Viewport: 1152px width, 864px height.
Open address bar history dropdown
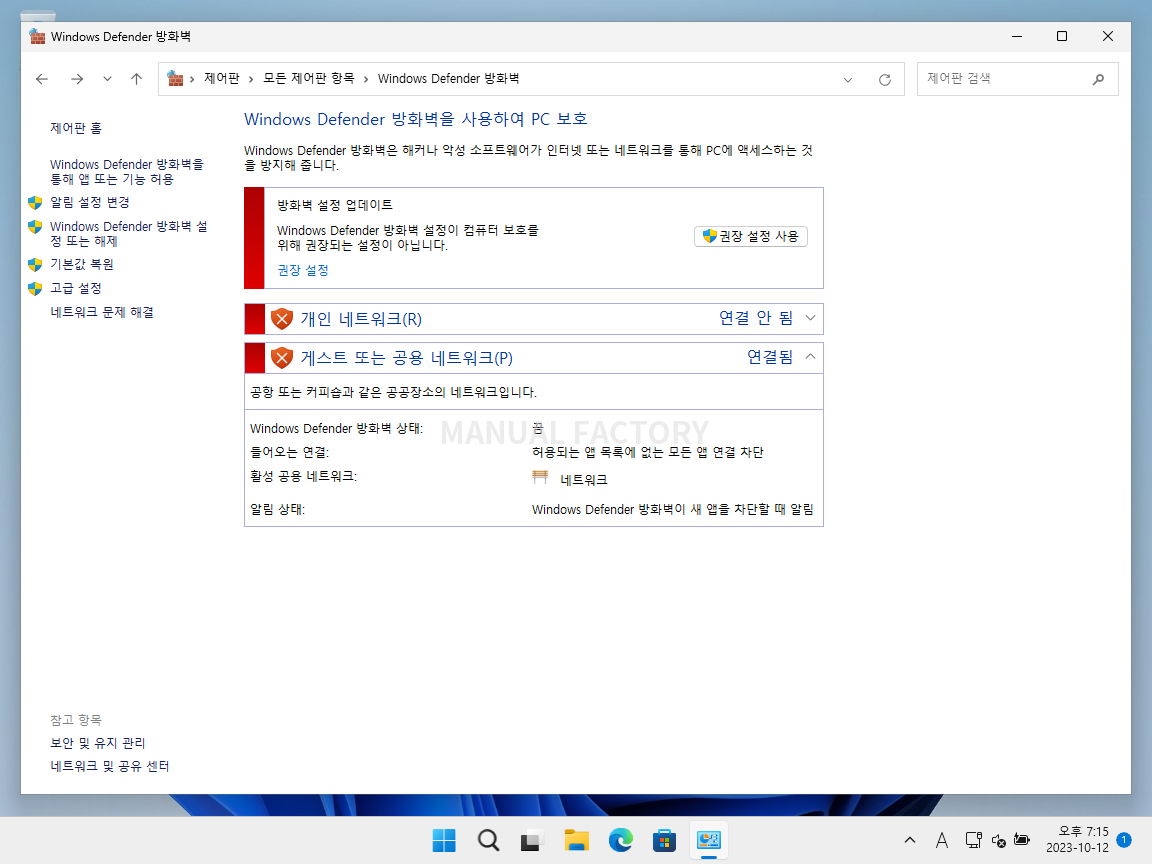click(x=848, y=79)
